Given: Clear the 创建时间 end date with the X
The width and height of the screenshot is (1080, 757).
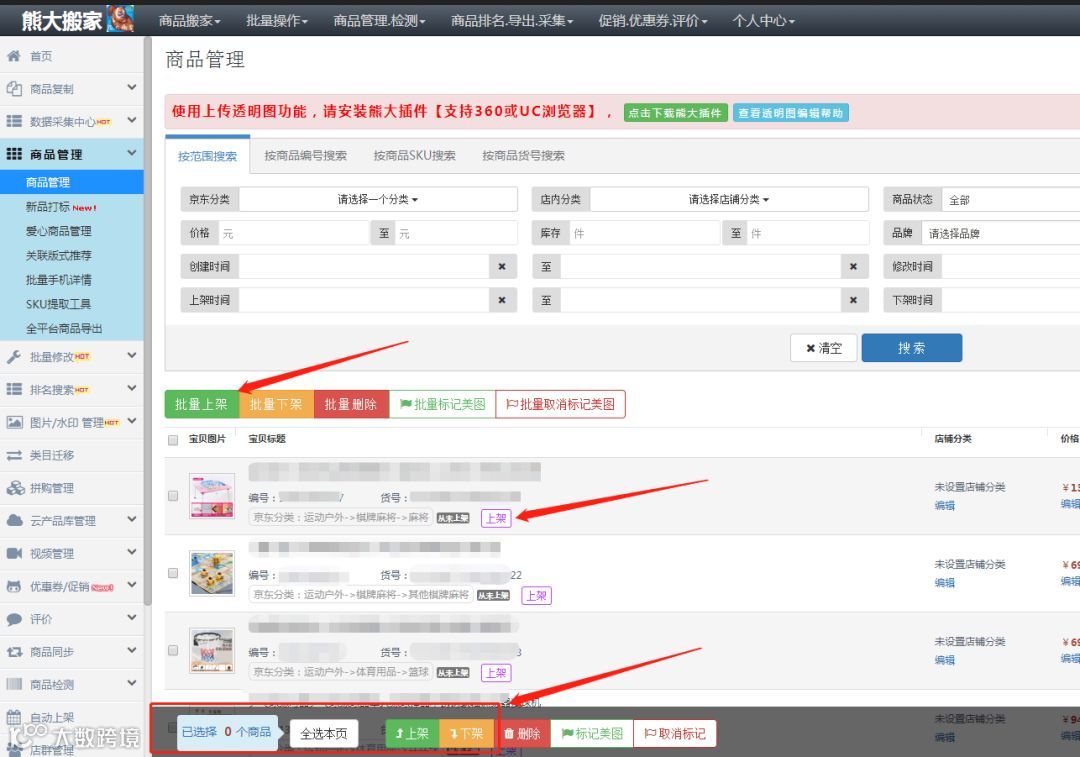Looking at the screenshot, I should [853, 267].
